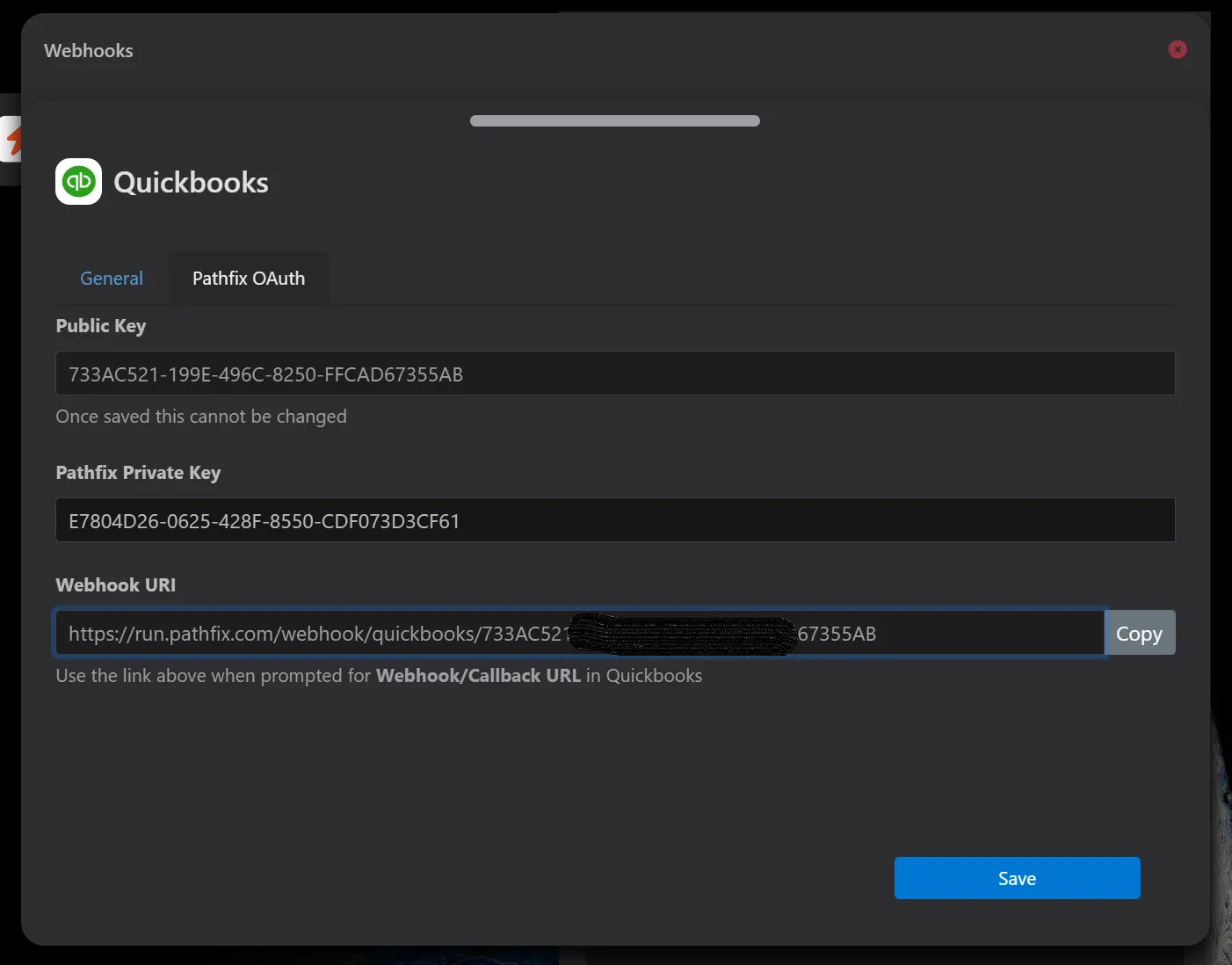Viewport: 1232px width, 965px height.
Task: Click the 'Once saved this cannot be changed' note
Action: (x=201, y=417)
